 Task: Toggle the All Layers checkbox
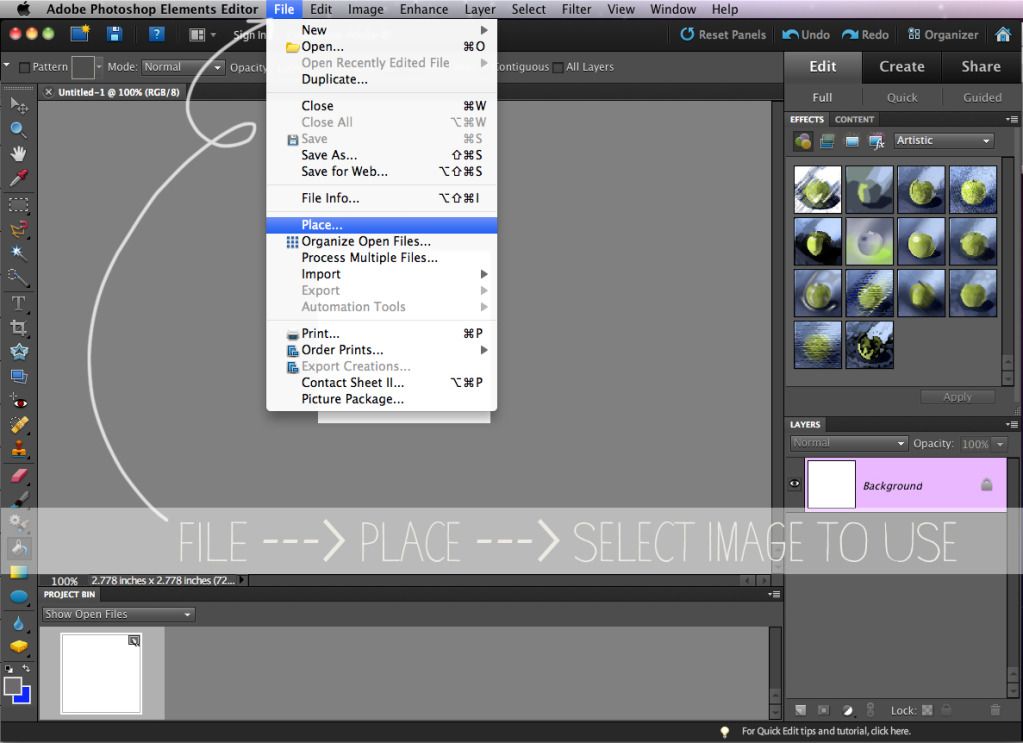(x=558, y=67)
